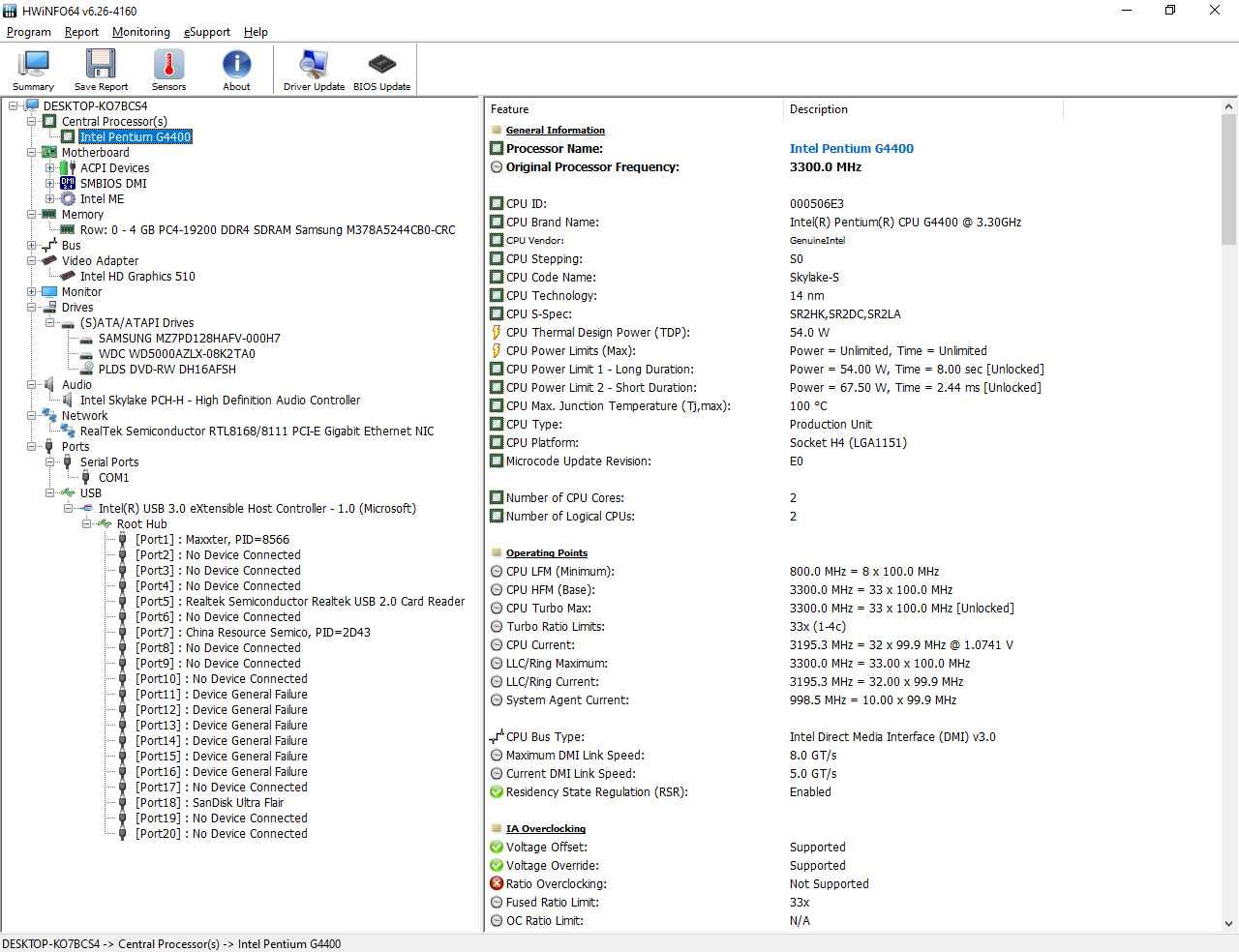Image resolution: width=1239 pixels, height=952 pixels.
Task: Select Intel Skylake PCH-H Audio Controller
Action: tap(220, 400)
